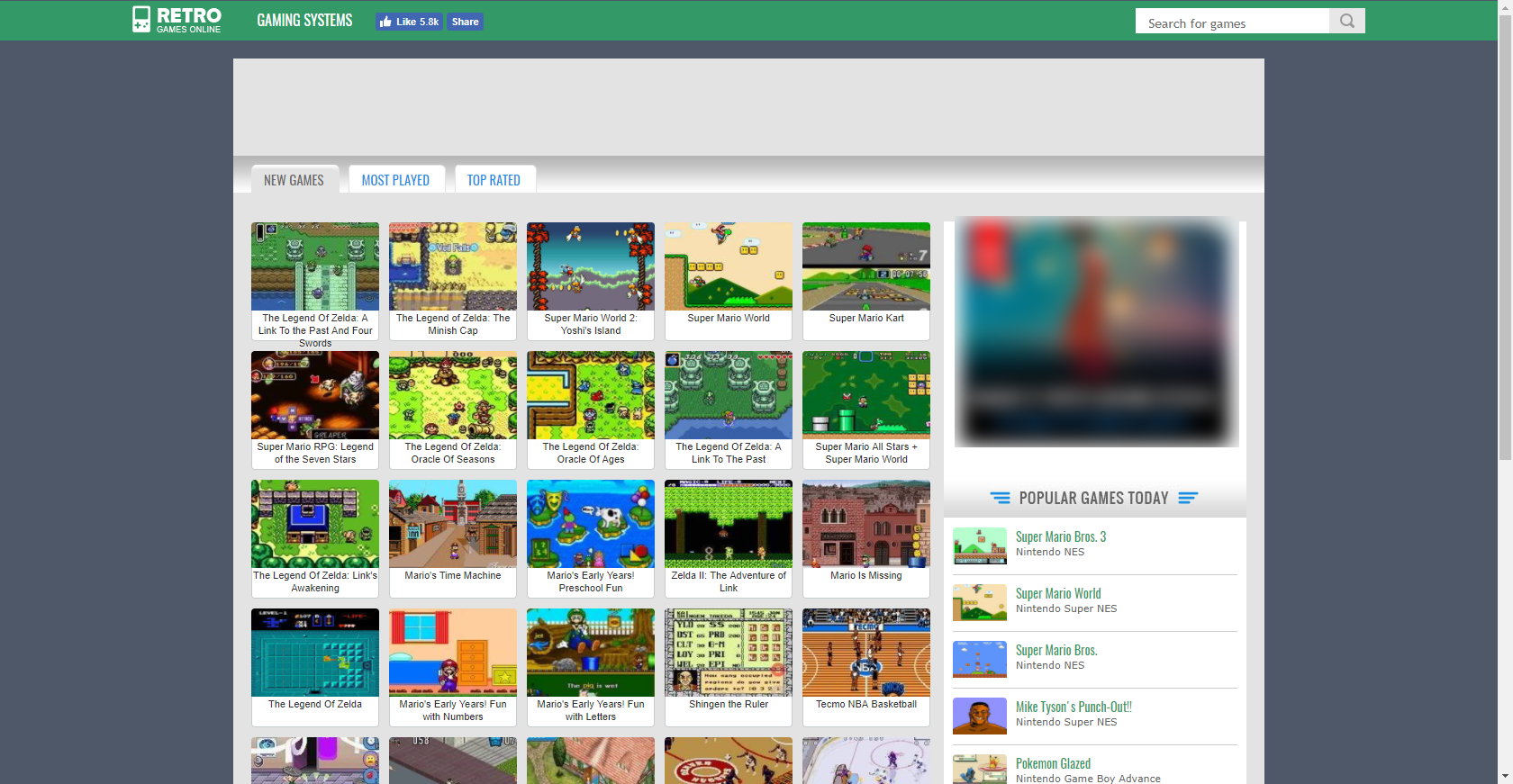Open Fun with Numbers thumbnail
1513x784 pixels.
[453, 653]
